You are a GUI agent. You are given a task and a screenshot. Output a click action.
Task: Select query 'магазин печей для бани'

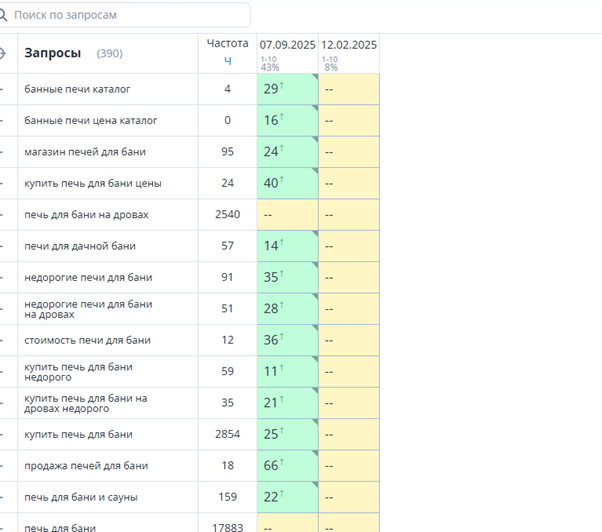click(85, 152)
